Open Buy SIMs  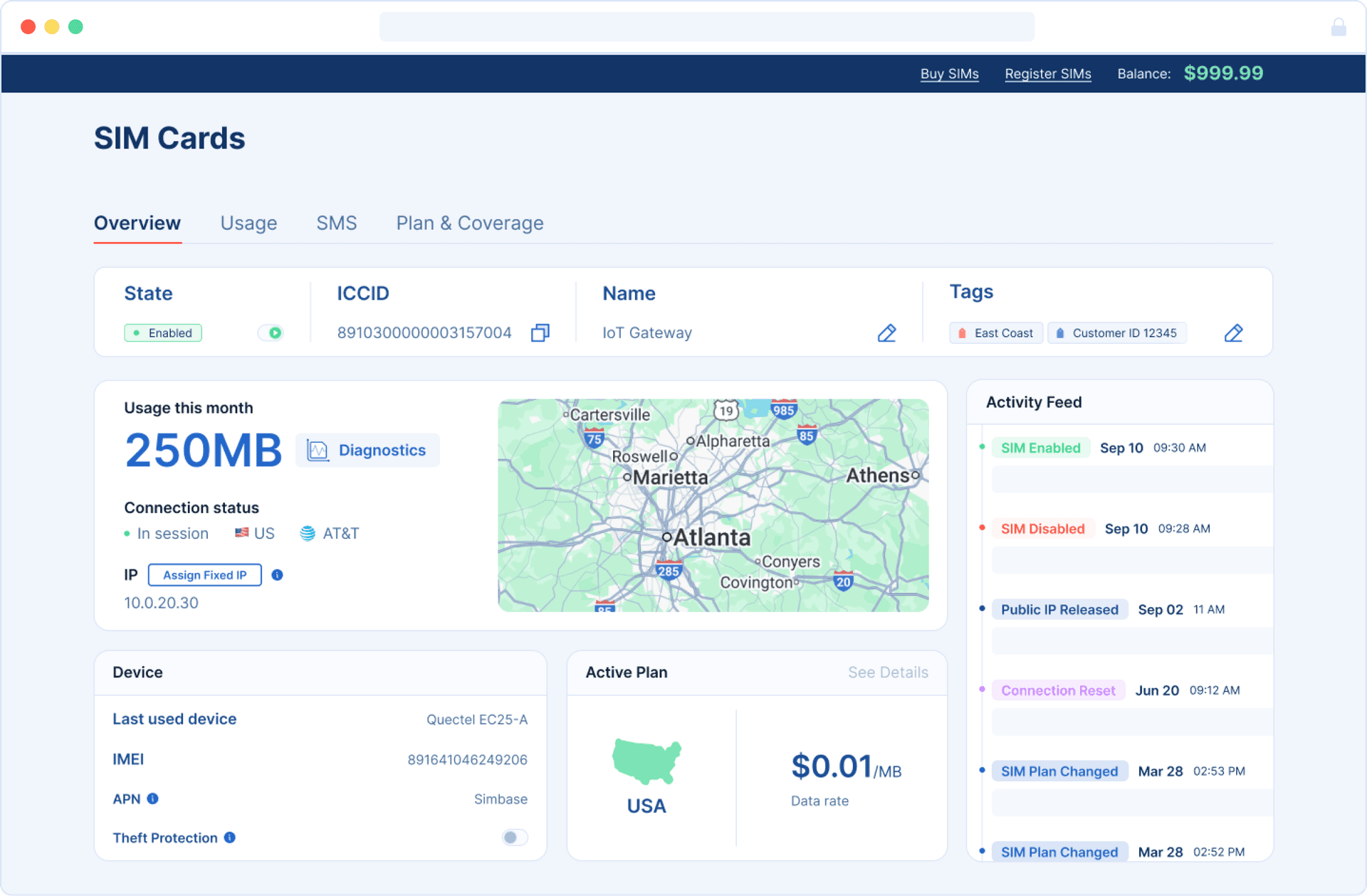949,73
